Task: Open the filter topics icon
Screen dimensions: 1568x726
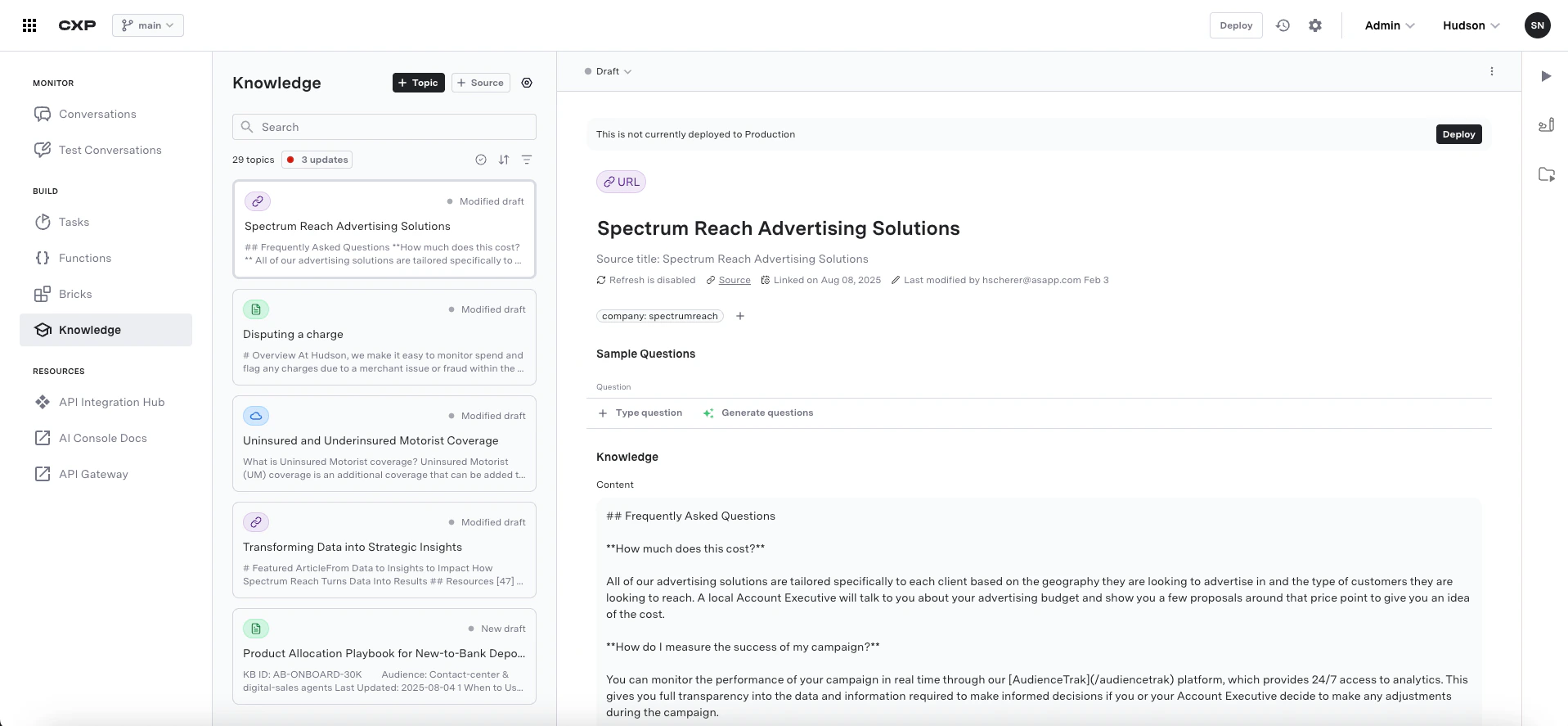Action: click(527, 160)
